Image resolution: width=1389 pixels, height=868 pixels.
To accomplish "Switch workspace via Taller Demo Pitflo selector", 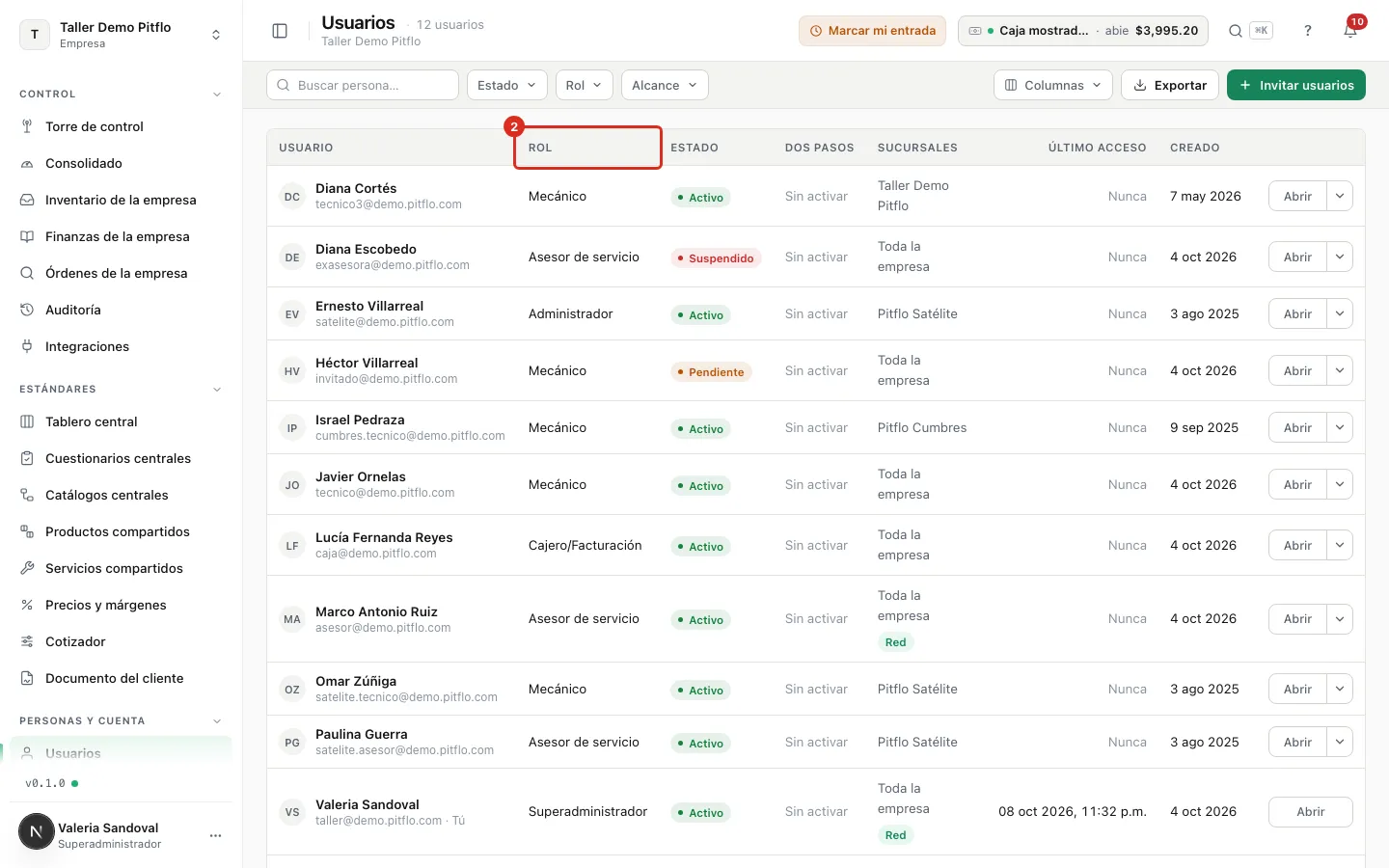I will 121,35.
